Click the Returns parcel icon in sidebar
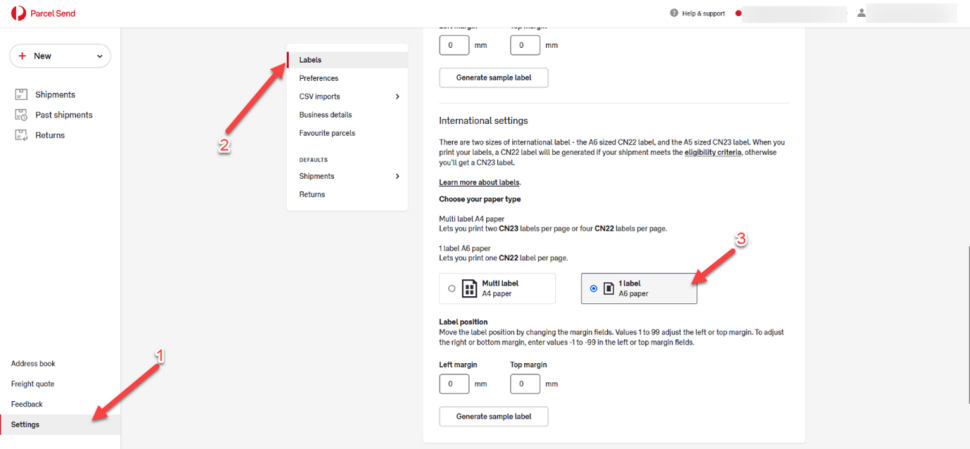 [21, 135]
